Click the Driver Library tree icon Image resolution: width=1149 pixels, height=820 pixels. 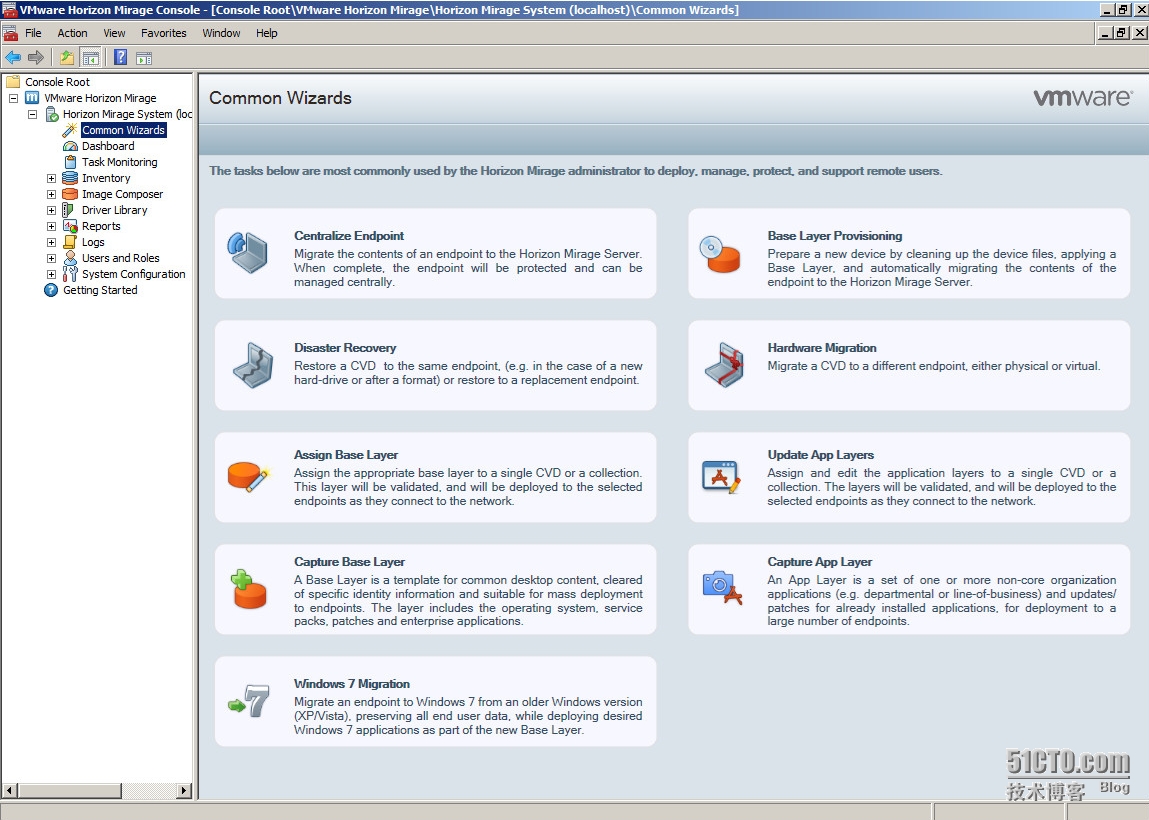pyautogui.click(x=68, y=210)
